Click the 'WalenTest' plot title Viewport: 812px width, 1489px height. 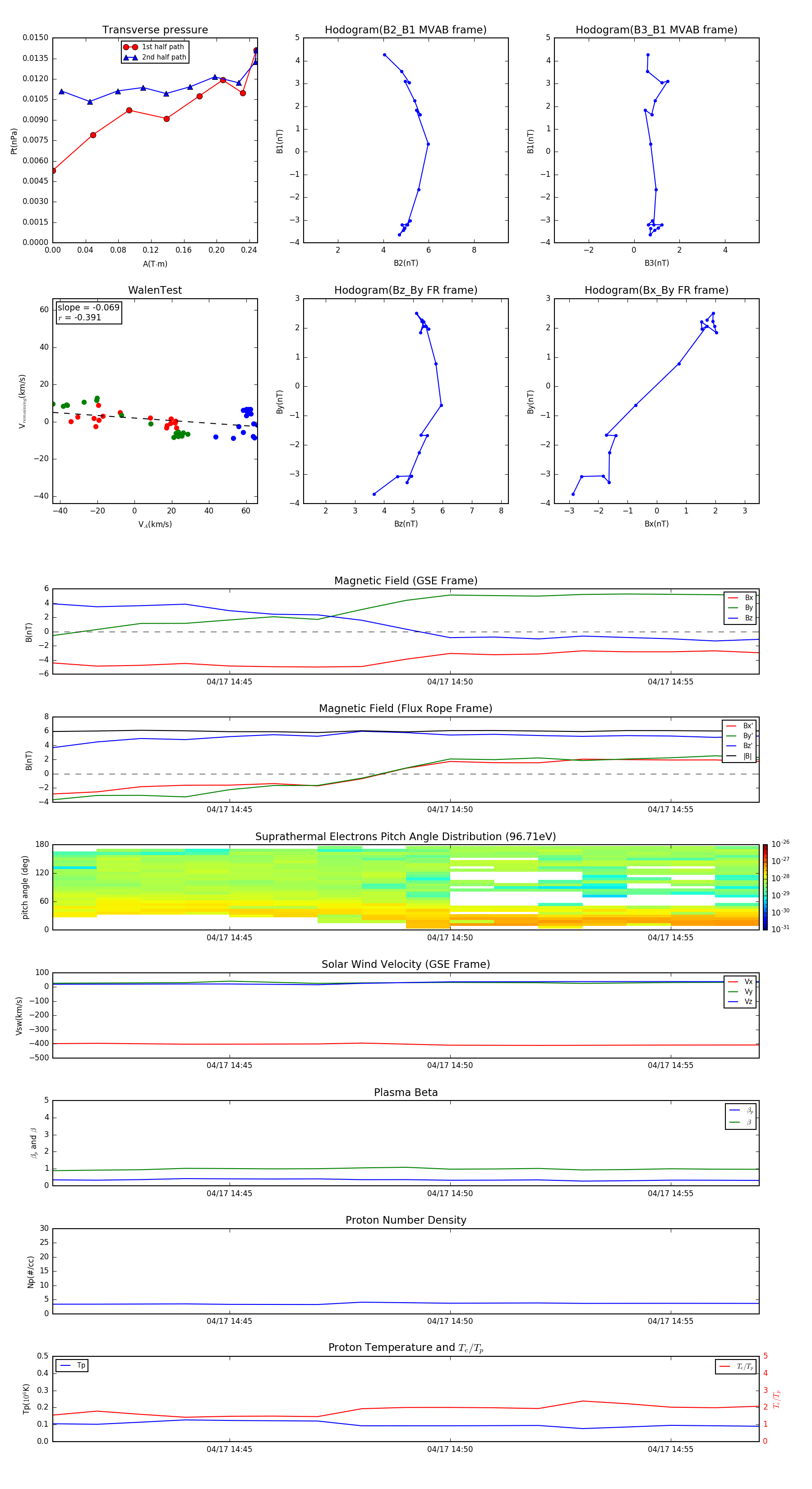click(155, 290)
